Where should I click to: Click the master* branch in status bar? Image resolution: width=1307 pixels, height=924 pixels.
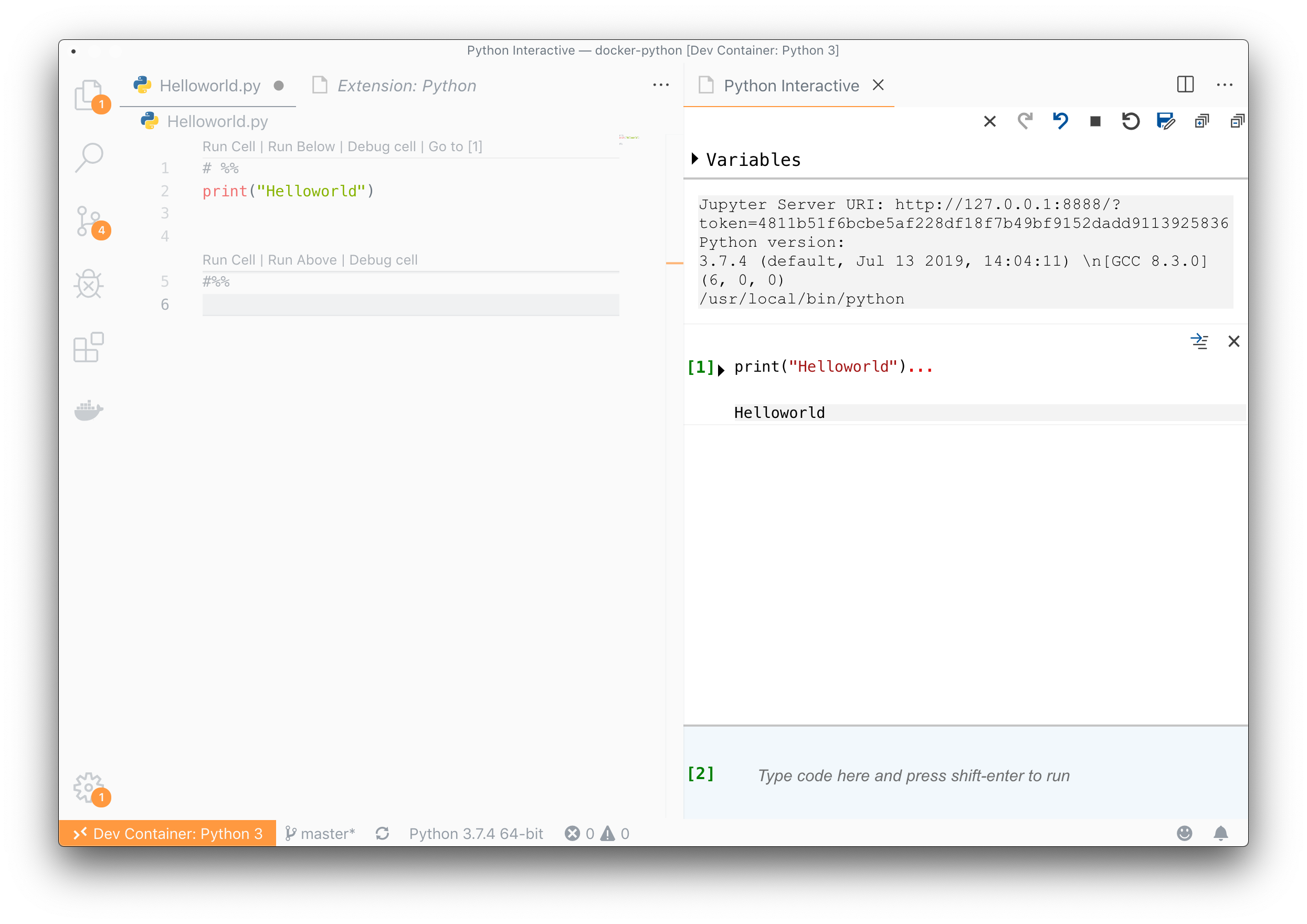pyautogui.click(x=320, y=833)
